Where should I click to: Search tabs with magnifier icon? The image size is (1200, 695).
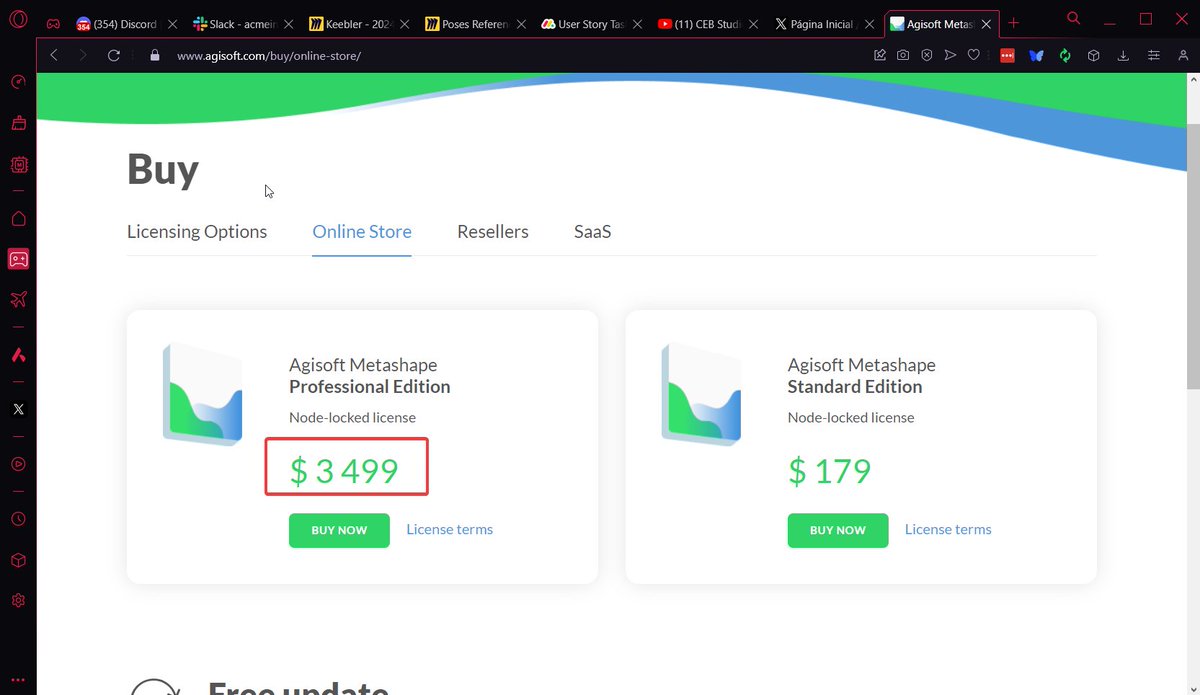pyautogui.click(x=1073, y=18)
